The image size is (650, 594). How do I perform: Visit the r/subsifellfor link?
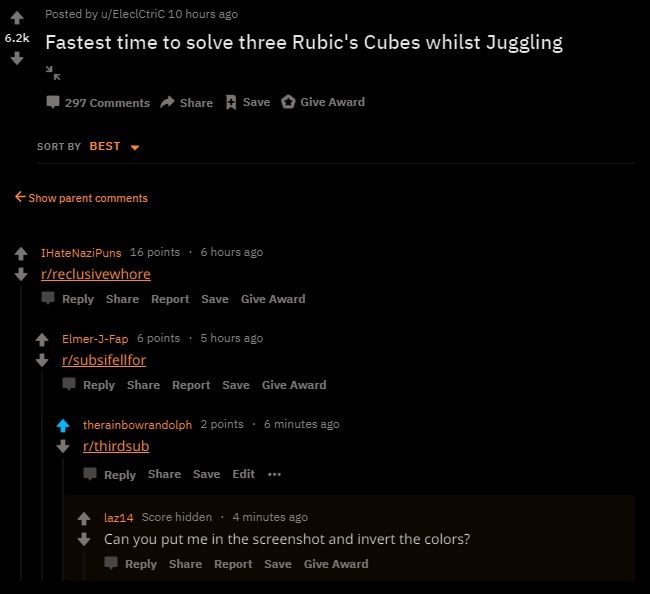point(104,360)
